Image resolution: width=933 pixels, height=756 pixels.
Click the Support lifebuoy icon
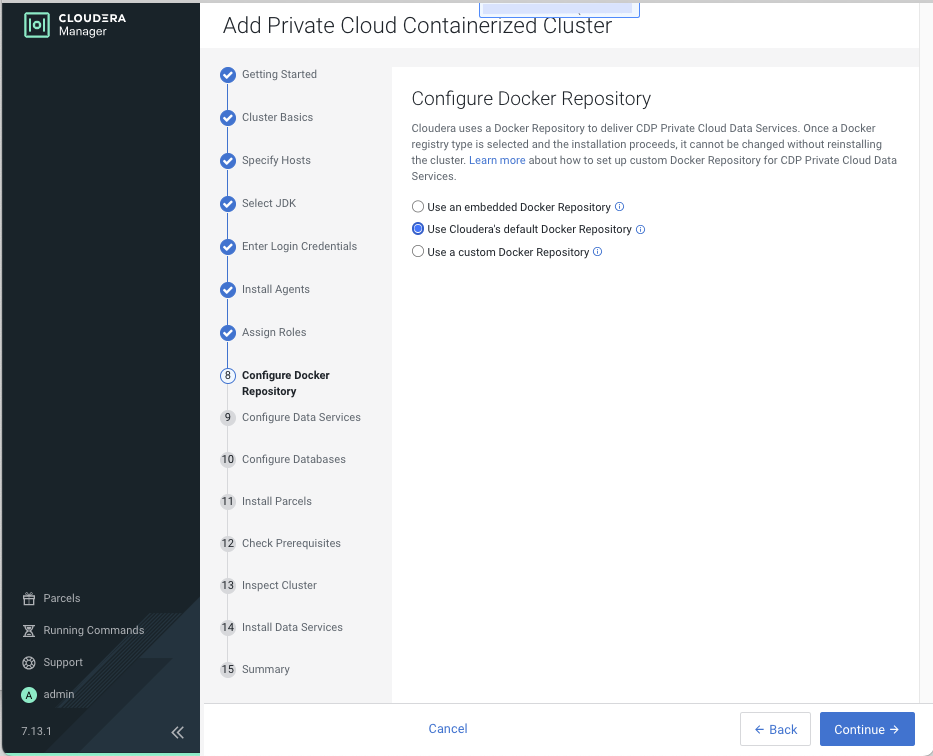29,663
